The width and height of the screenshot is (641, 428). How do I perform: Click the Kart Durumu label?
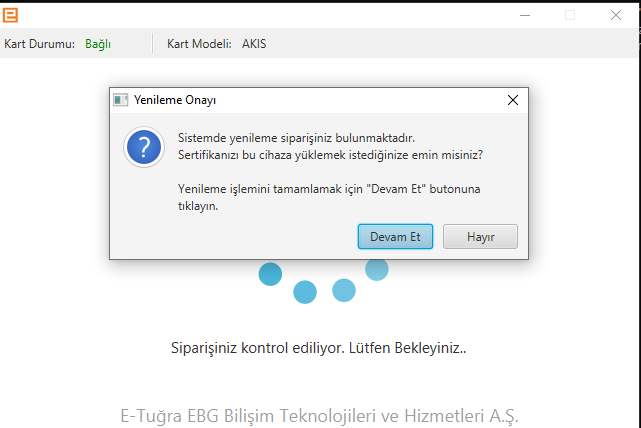click(40, 44)
